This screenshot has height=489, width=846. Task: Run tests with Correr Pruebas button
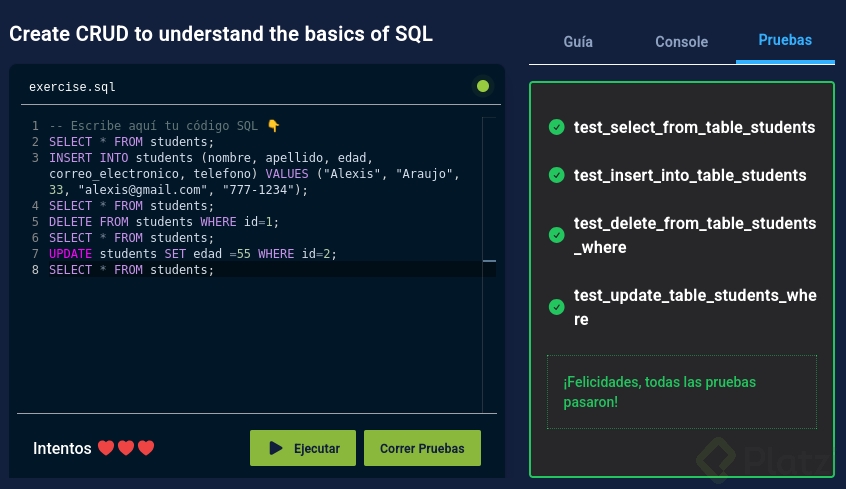coord(422,448)
